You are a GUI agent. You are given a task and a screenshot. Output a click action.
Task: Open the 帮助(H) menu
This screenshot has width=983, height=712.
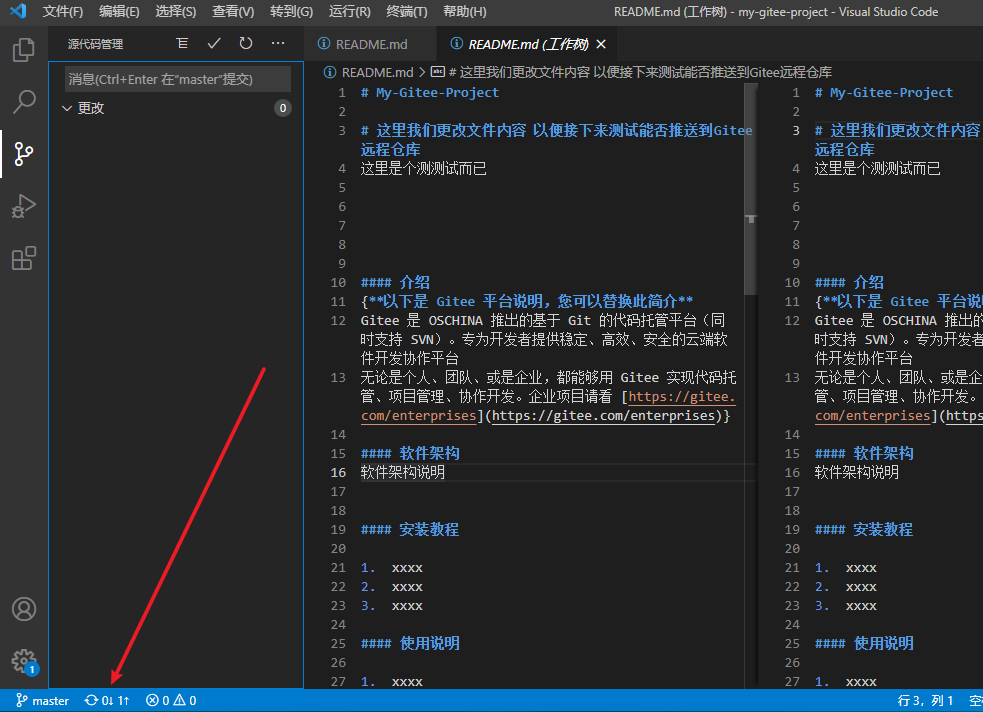(465, 11)
